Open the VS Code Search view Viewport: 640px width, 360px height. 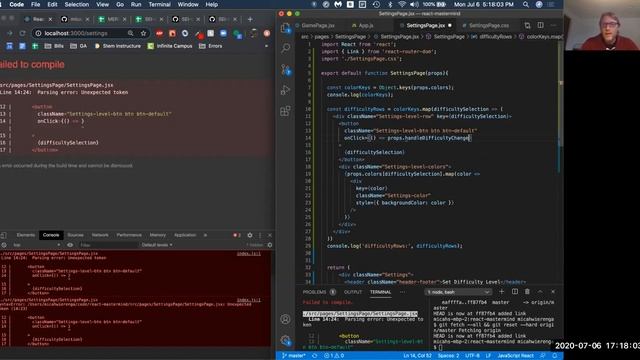285,49
